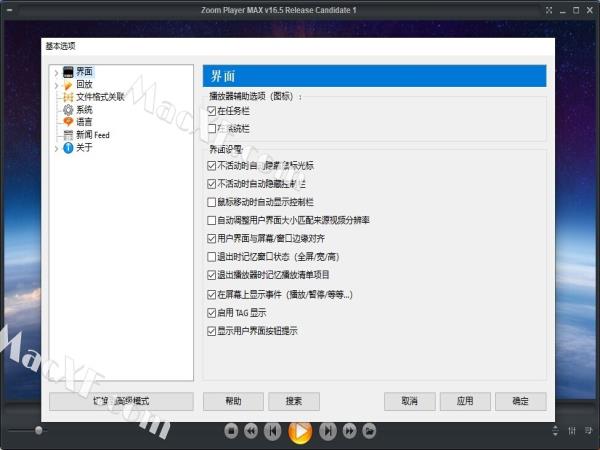Select 新闻 Feed in the options tree
This screenshot has width=600, height=450.
point(93,135)
